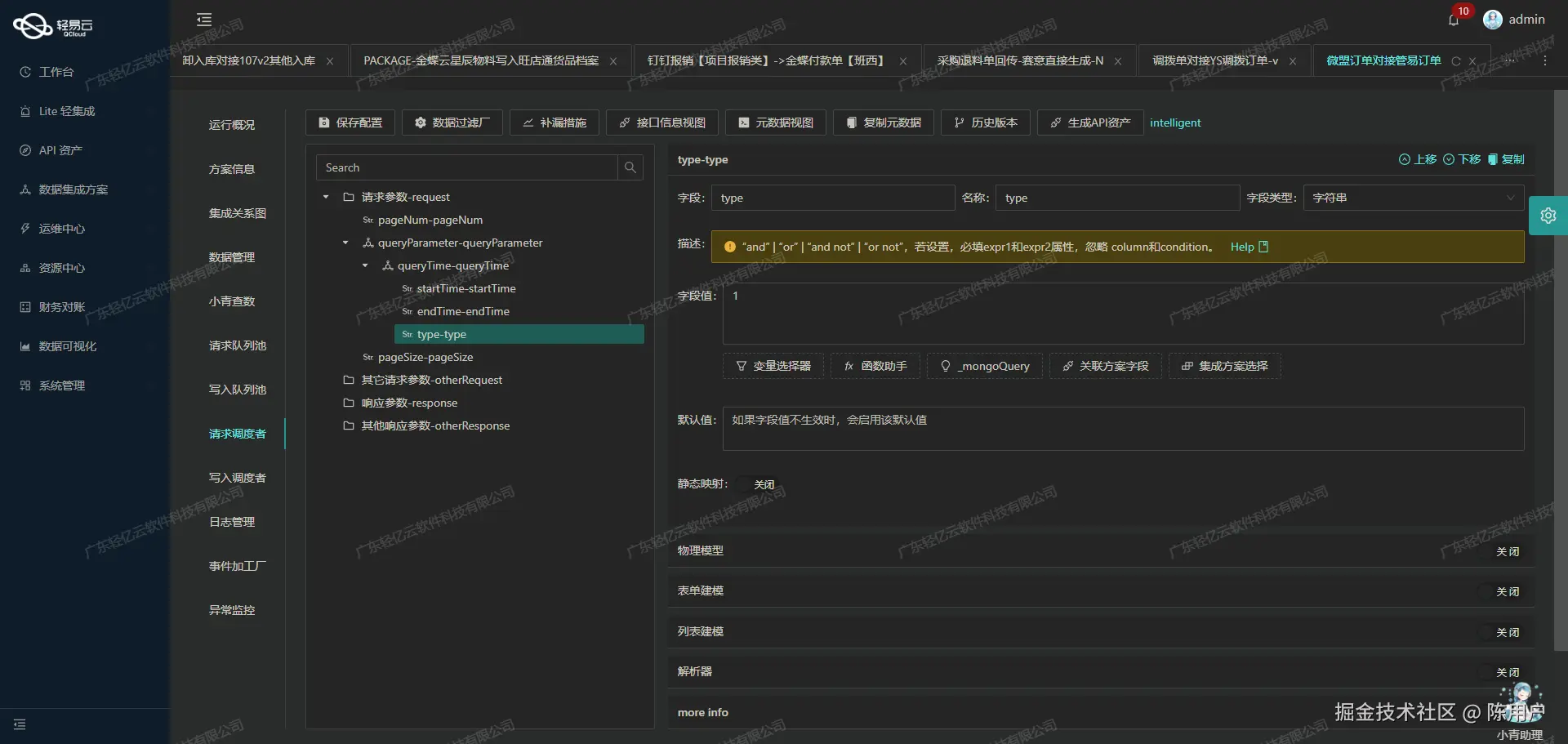The image size is (1568, 744).
Task: Close the 卸入库对接107v2其他入库 tab
Action: (x=330, y=61)
